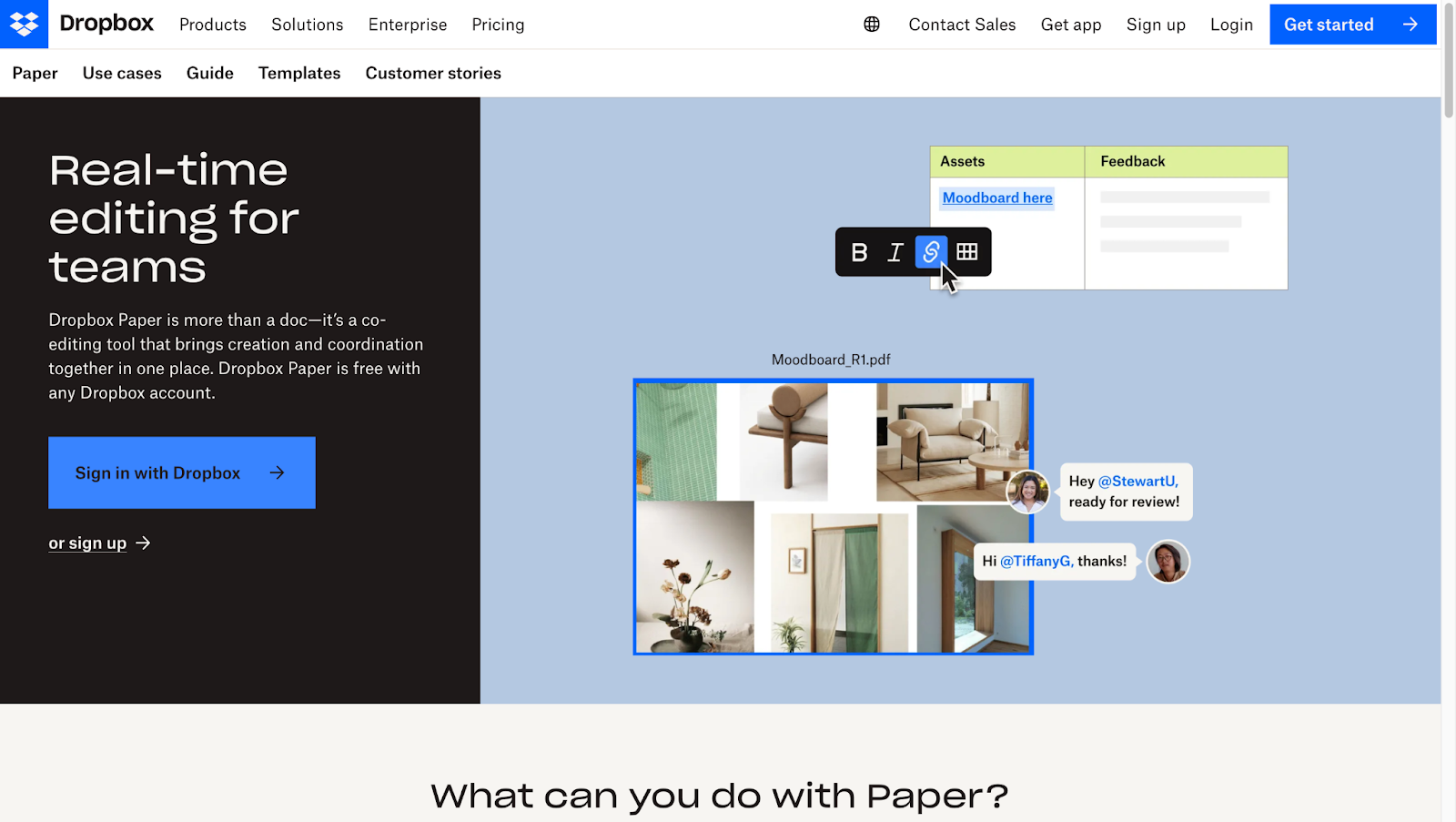Click Sign up in the top navigation
Screen dimensions: 1456x822
[1156, 25]
